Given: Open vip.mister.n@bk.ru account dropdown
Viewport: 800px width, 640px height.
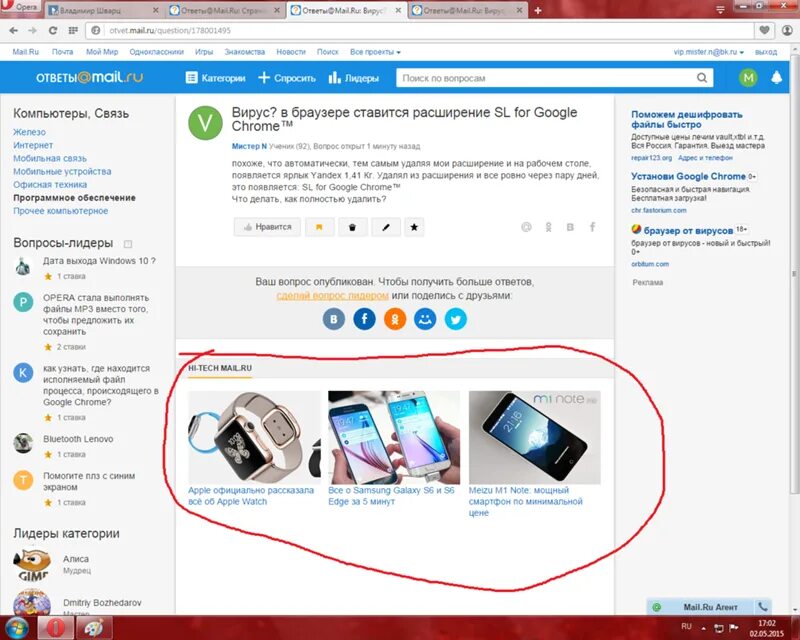Looking at the screenshot, I should (x=709, y=52).
